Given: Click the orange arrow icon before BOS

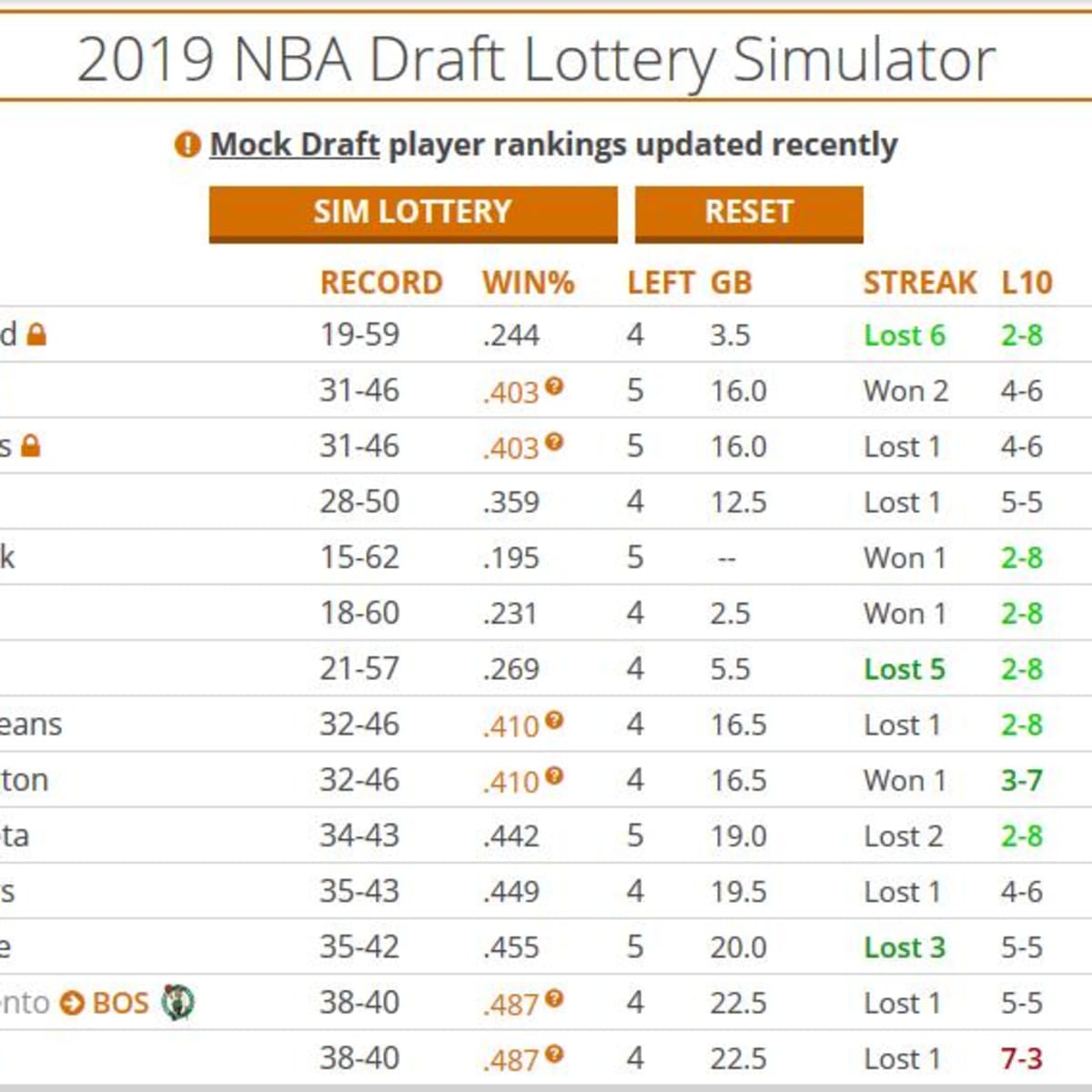Looking at the screenshot, I should [x=72, y=1003].
